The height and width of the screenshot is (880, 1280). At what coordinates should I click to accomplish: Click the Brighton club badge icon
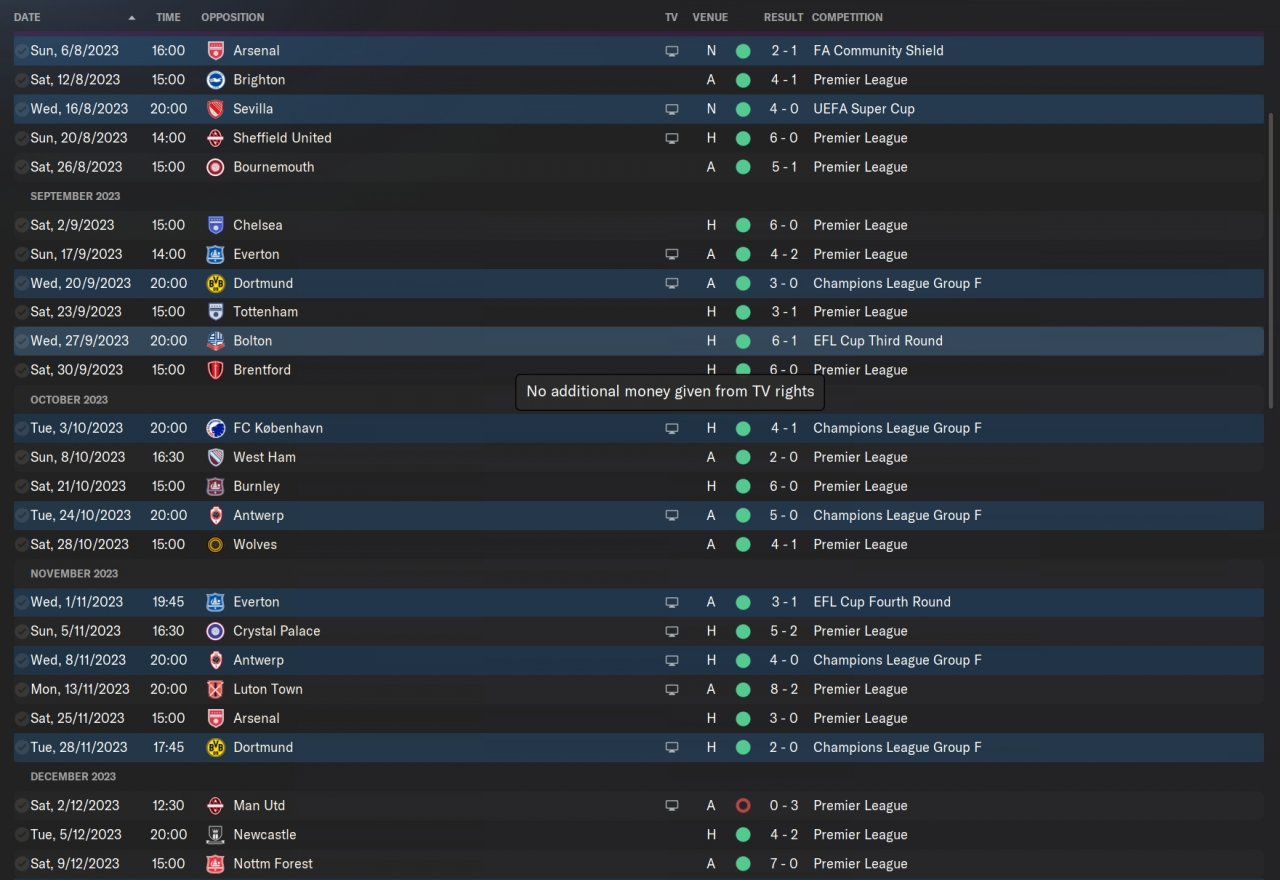point(215,80)
